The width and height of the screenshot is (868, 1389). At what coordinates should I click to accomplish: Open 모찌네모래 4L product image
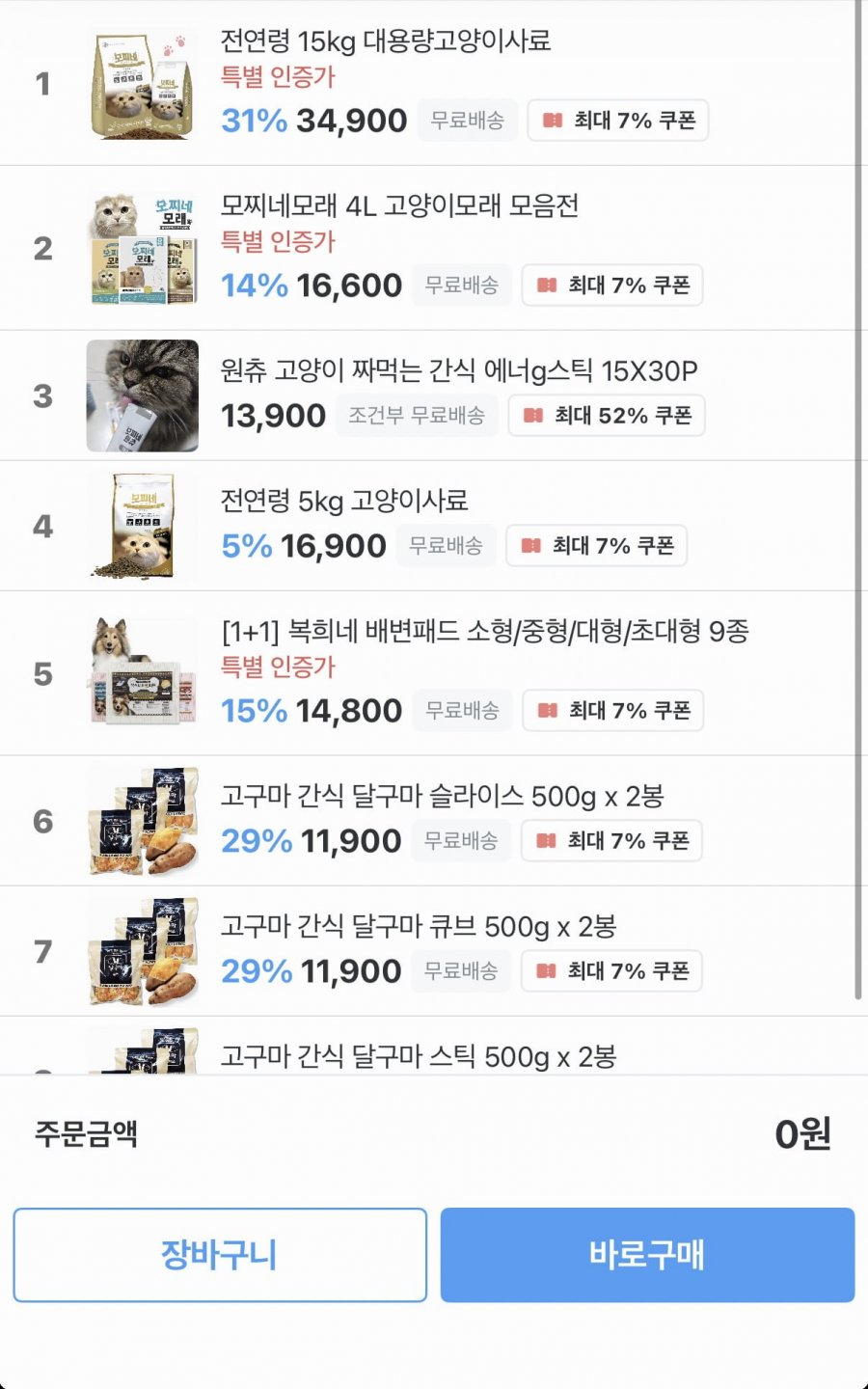point(143,249)
